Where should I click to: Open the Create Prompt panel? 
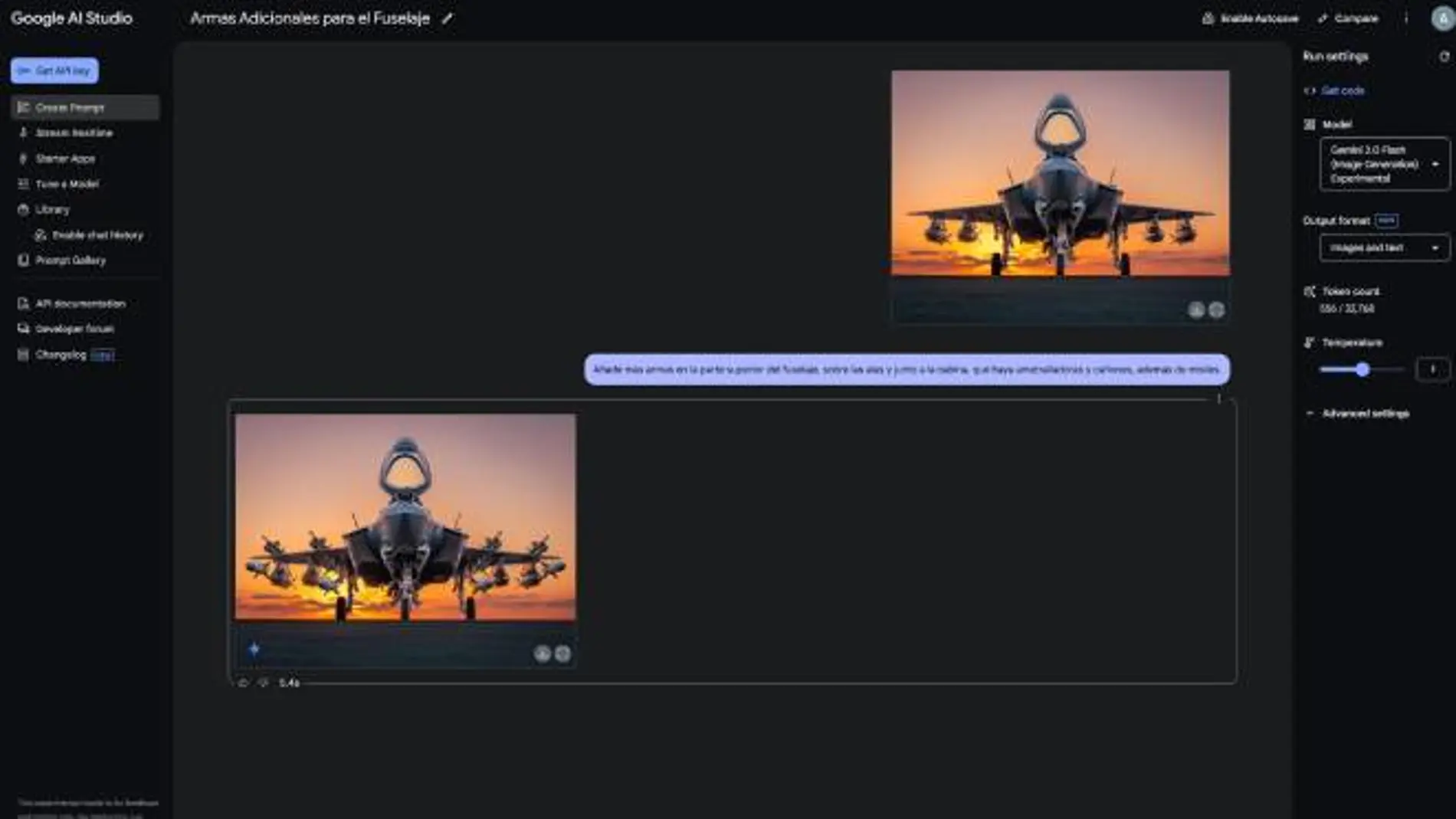tap(71, 107)
